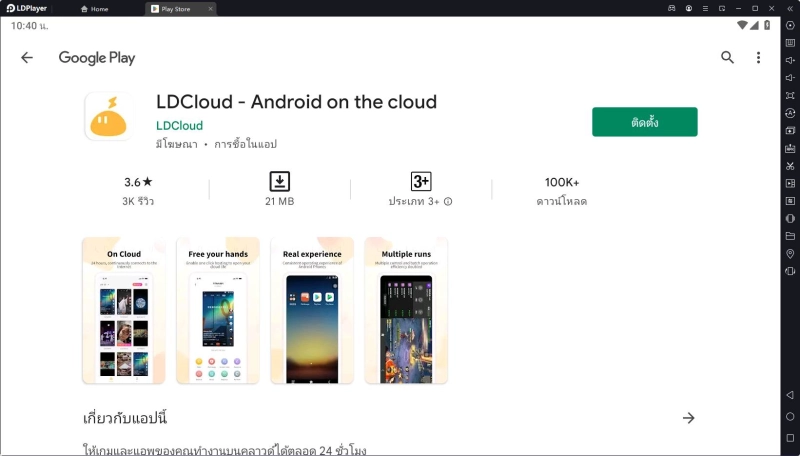Go back with the Google Play arrow
Viewport: 800px width, 456px height.
(27, 58)
